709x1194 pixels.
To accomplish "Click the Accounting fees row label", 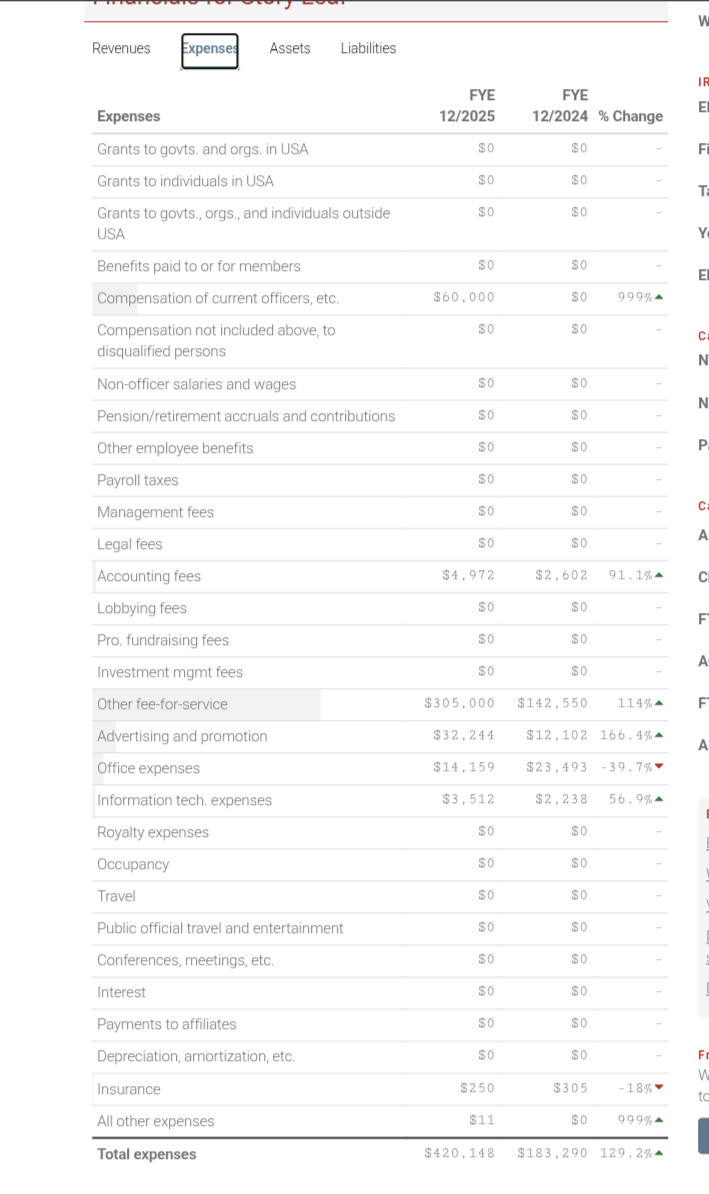I will (x=149, y=576).
